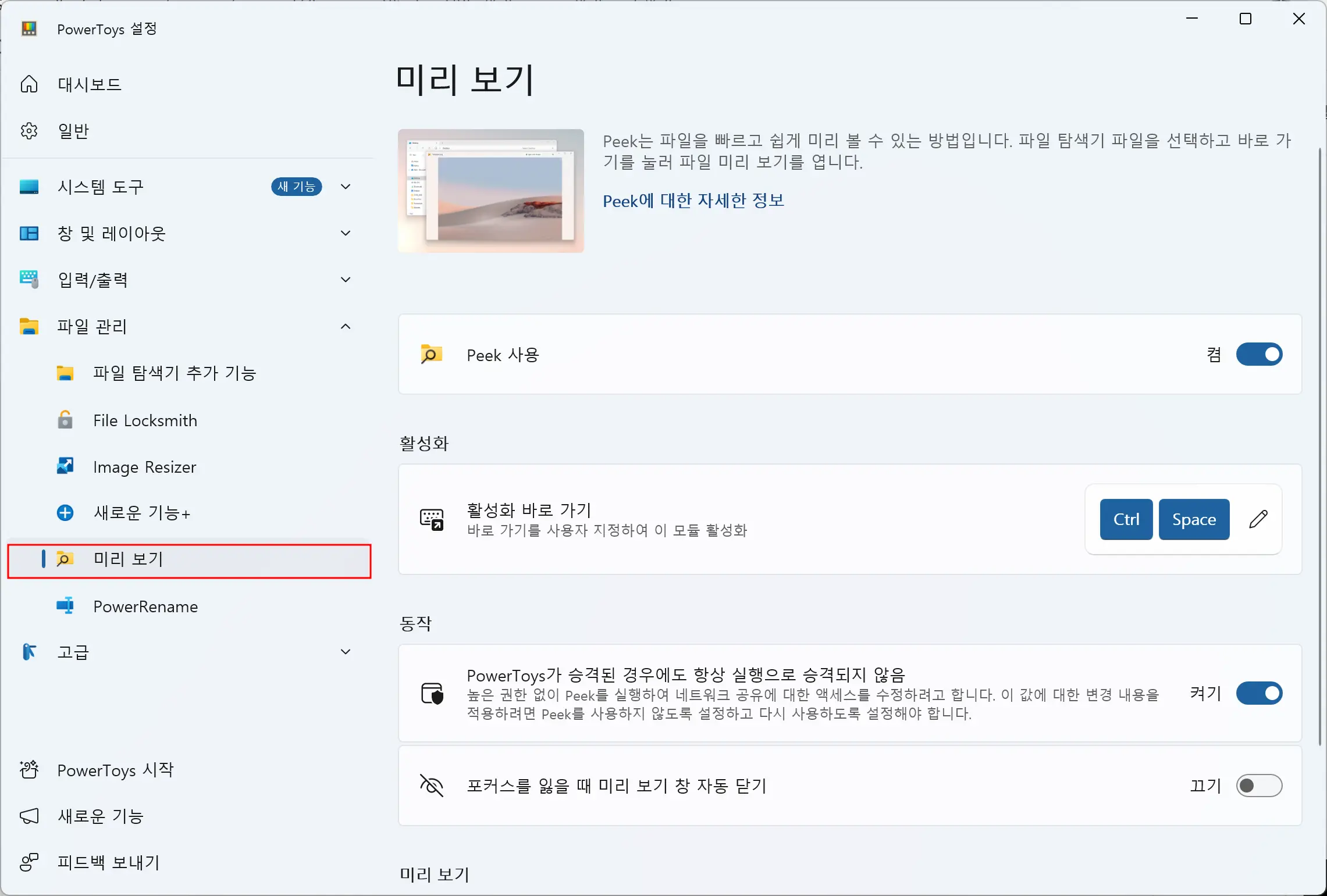Disable the elevated-run behavior toggle
This screenshot has width=1327, height=896.
tap(1259, 693)
